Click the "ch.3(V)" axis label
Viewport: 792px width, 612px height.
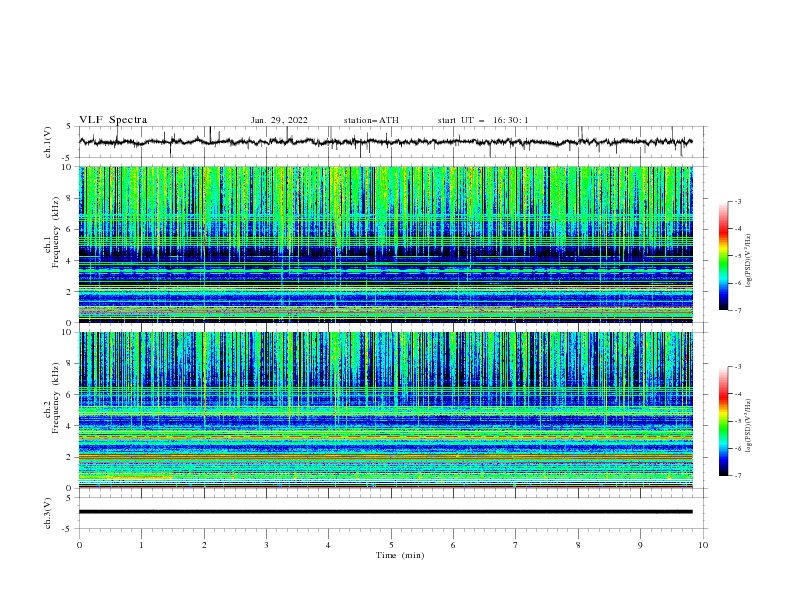(48, 513)
